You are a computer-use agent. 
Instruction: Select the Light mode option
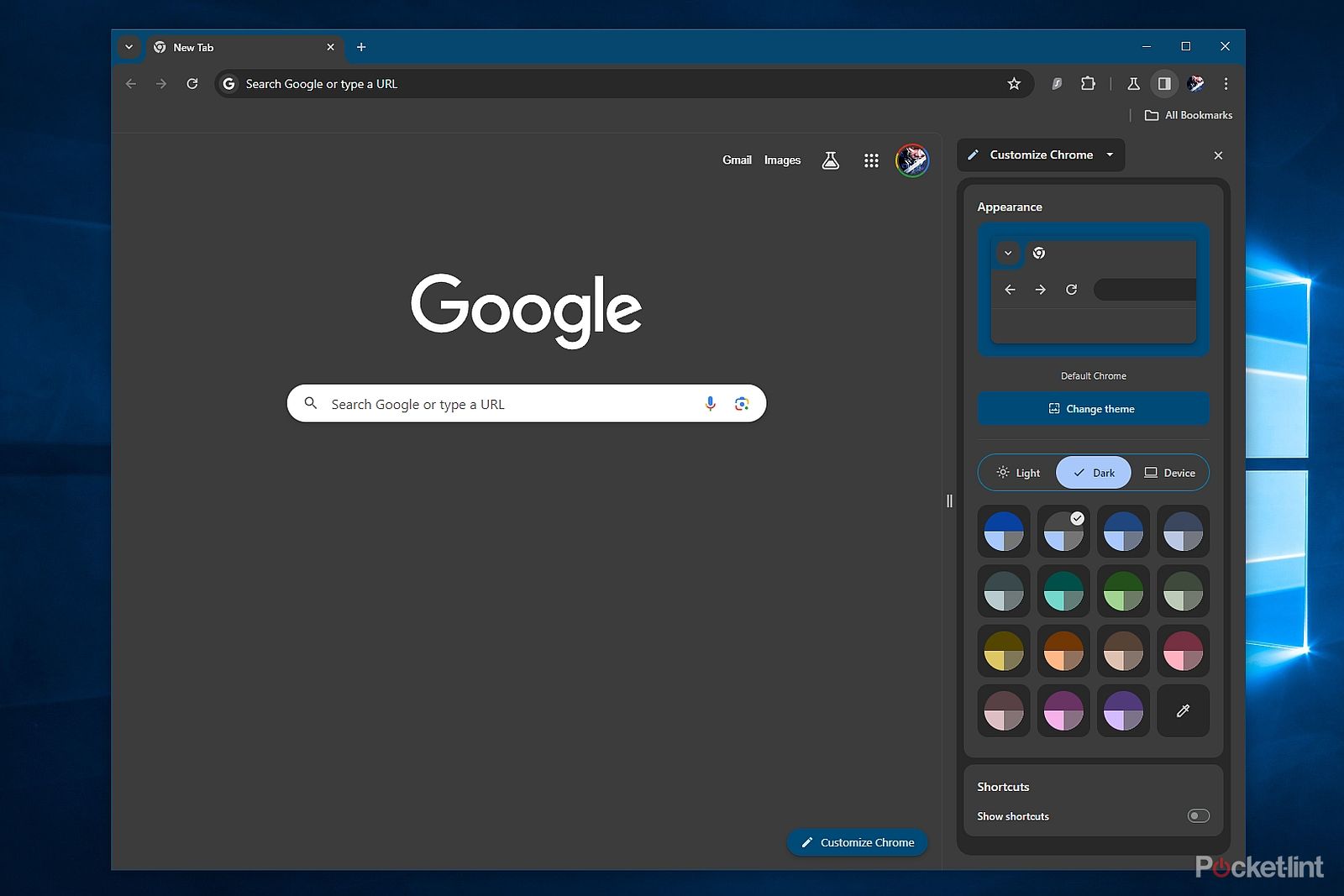(1018, 473)
